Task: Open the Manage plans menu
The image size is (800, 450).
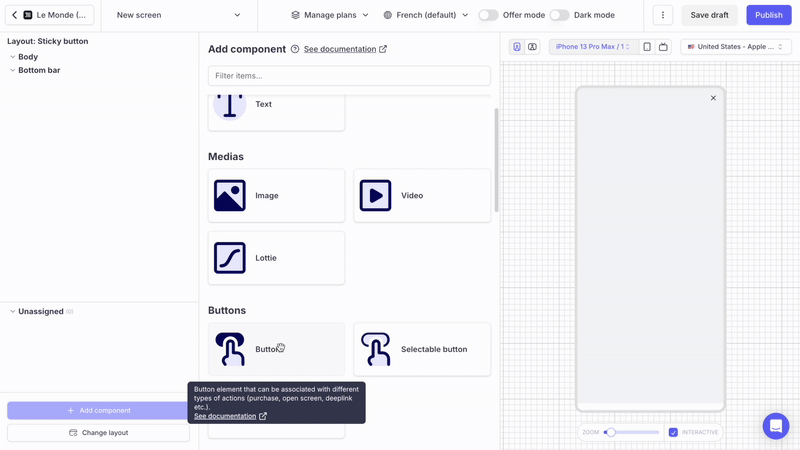Action: click(330, 15)
